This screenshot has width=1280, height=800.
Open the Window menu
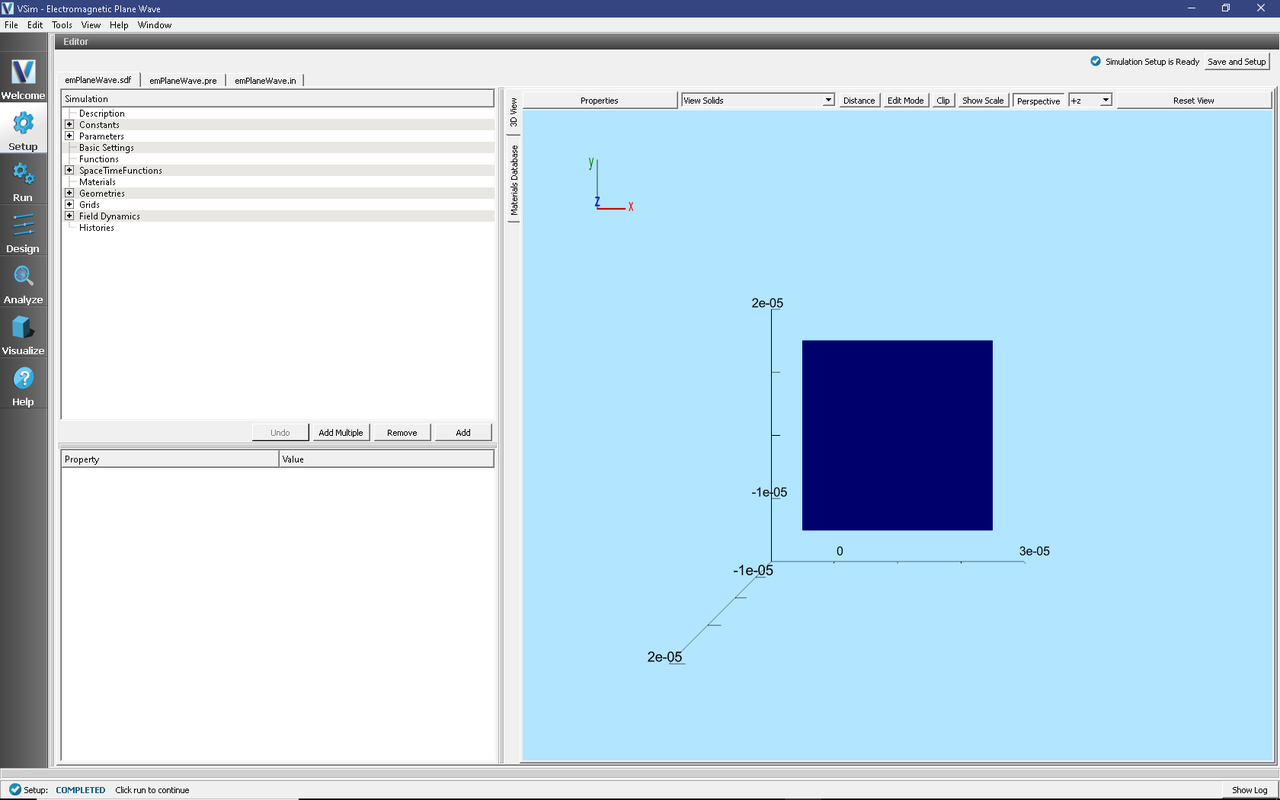[x=154, y=25]
